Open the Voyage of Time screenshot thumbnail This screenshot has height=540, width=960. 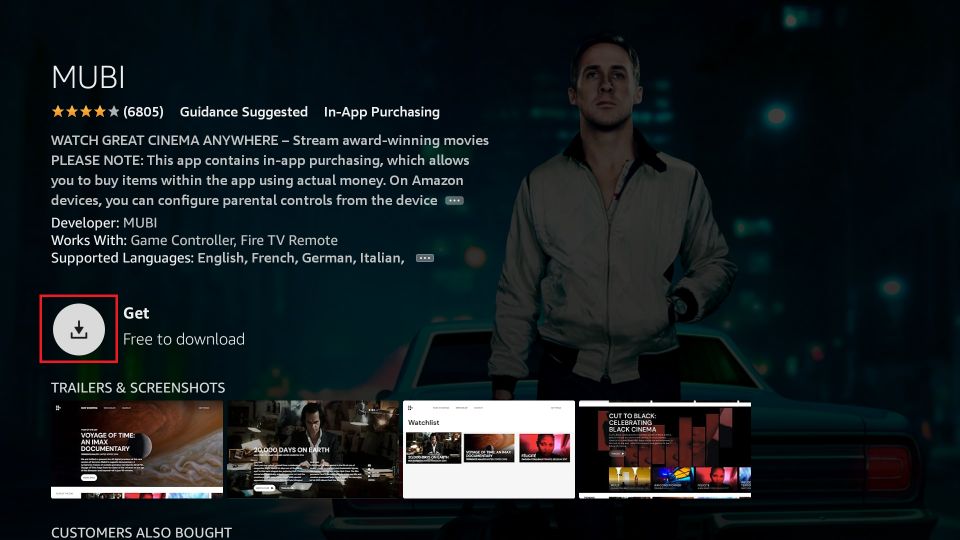point(137,449)
